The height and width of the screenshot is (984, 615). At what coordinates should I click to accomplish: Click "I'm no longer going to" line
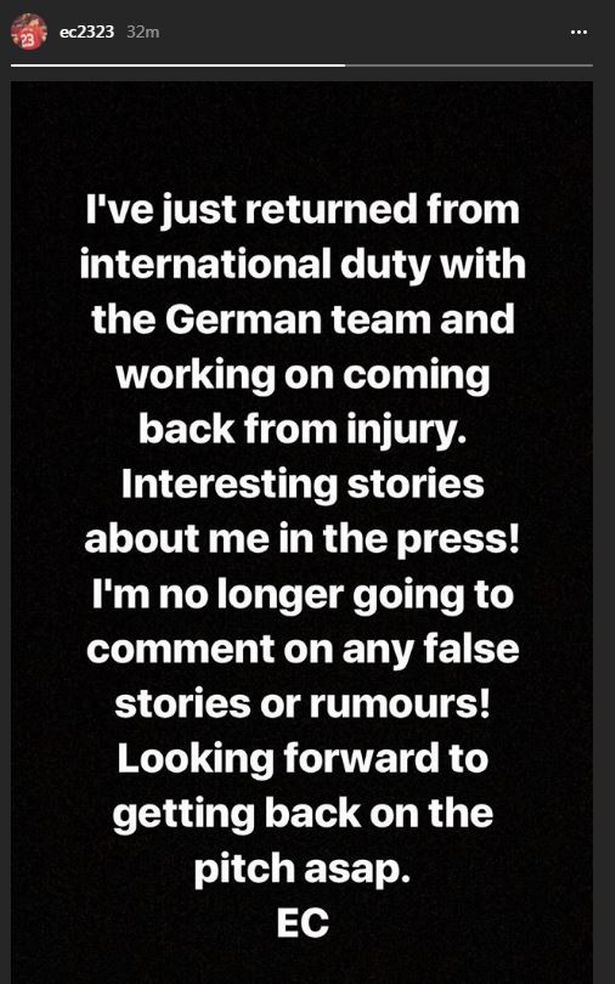point(302,594)
